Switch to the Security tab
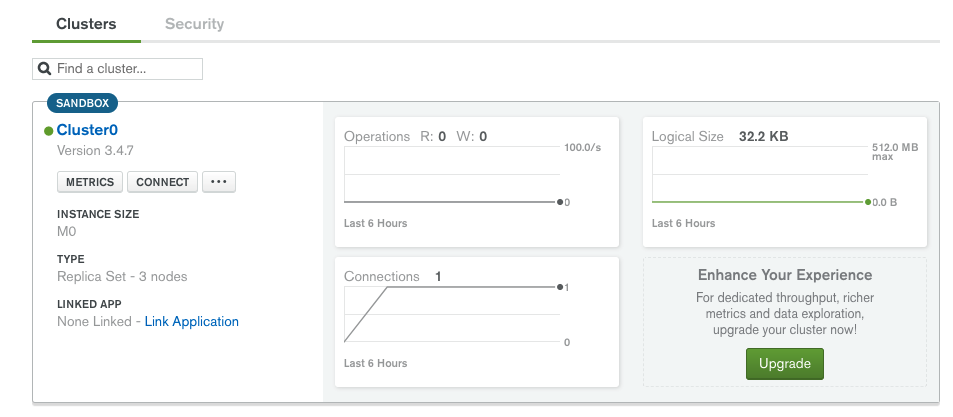The image size is (953, 417). coord(194,24)
